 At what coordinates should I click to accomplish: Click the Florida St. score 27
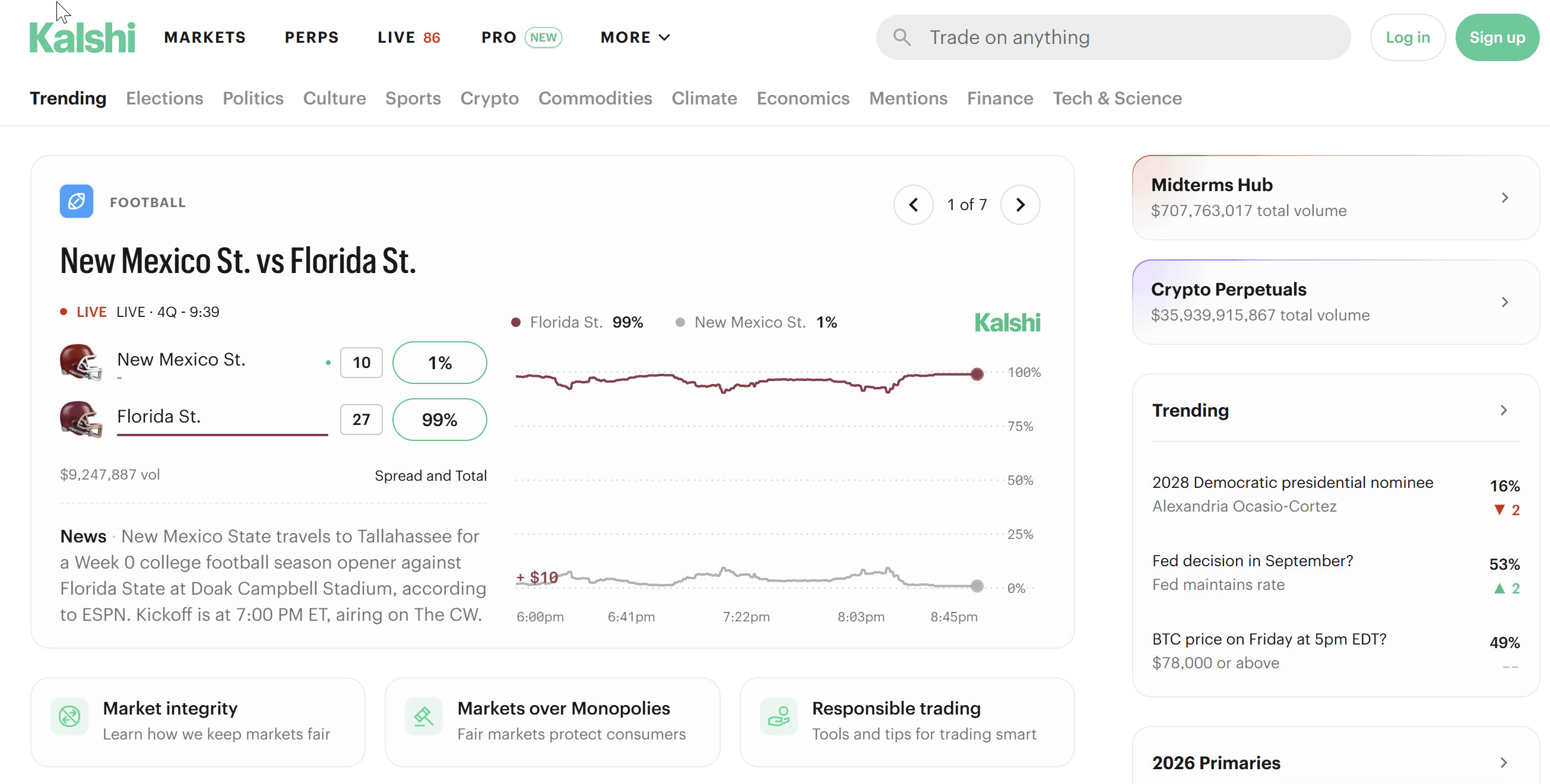click(x=361, y=420)
